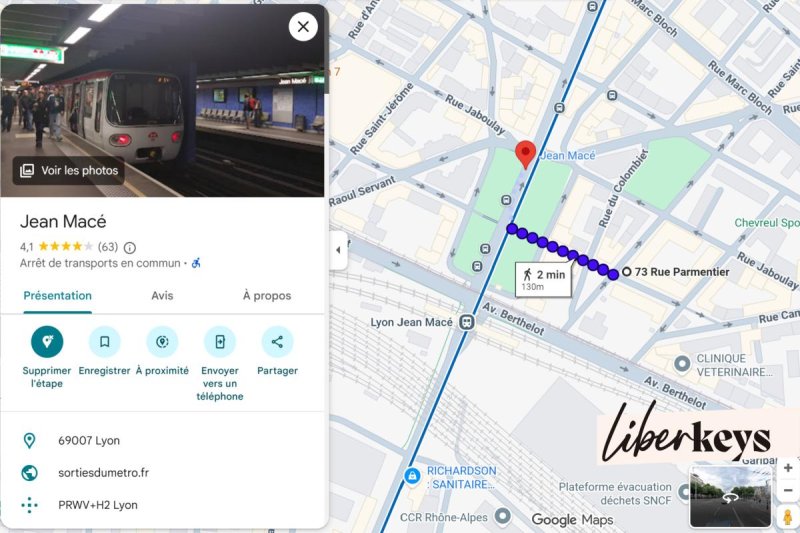Click the red Jean Macé map pin
The height and width of the screenshot is (533, 800).
click(x=525, y=155)
